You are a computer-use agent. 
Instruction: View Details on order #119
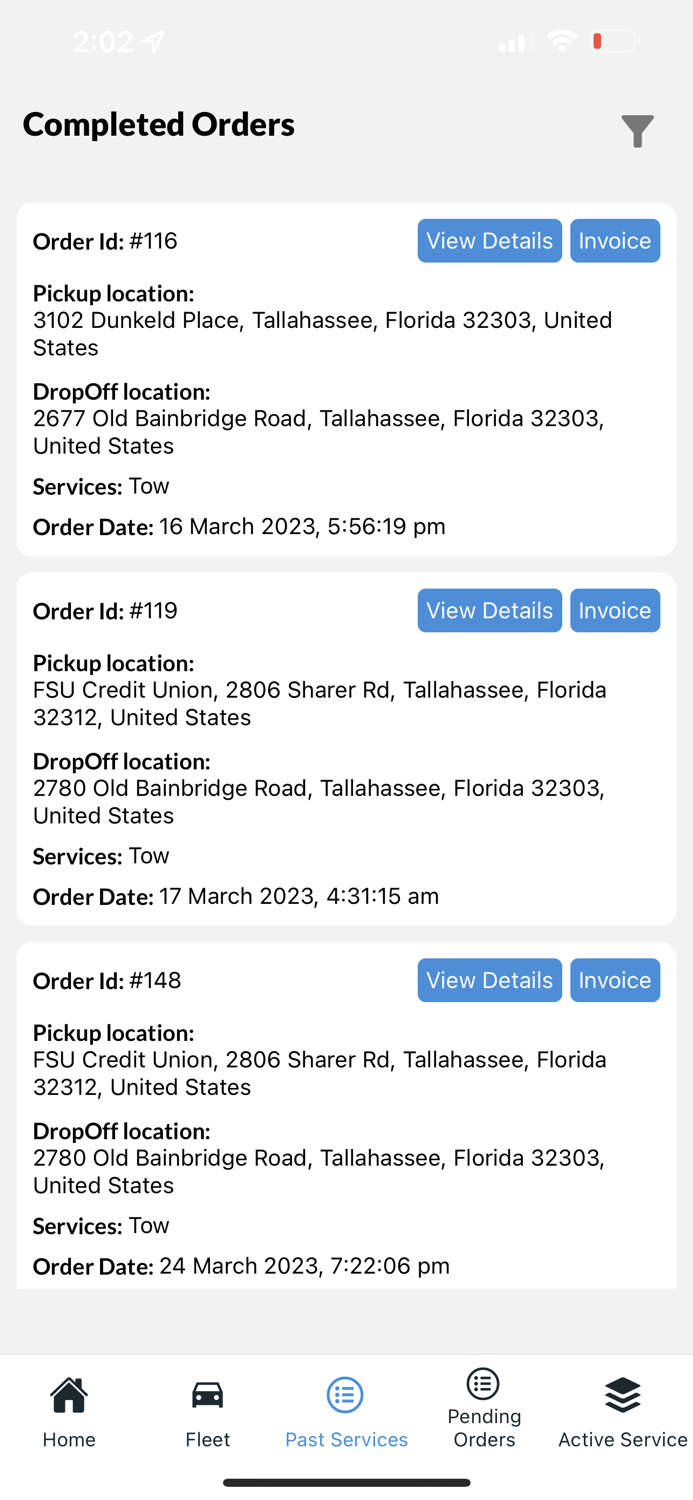click(489, 610)
